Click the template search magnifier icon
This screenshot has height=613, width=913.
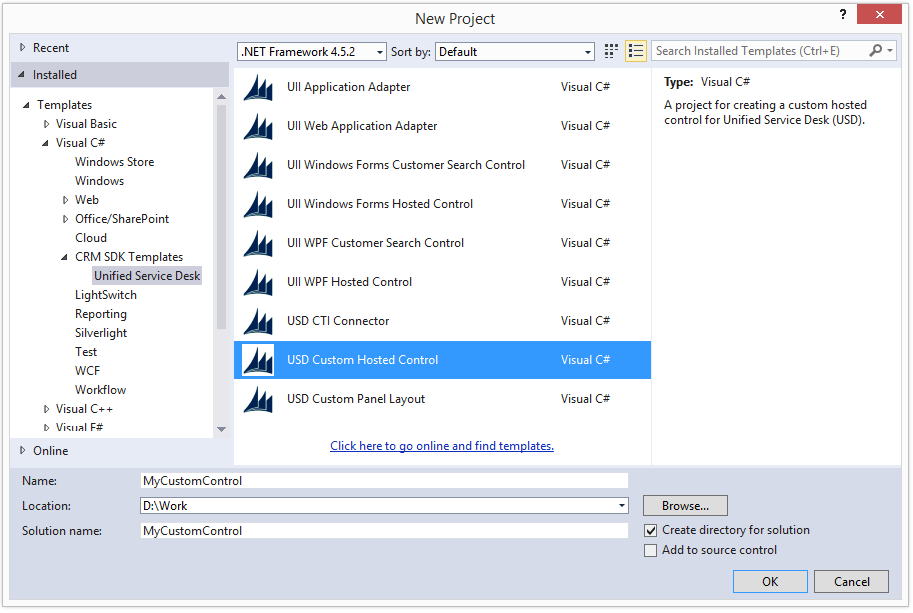pyautogui.click(x=874, y=51)
